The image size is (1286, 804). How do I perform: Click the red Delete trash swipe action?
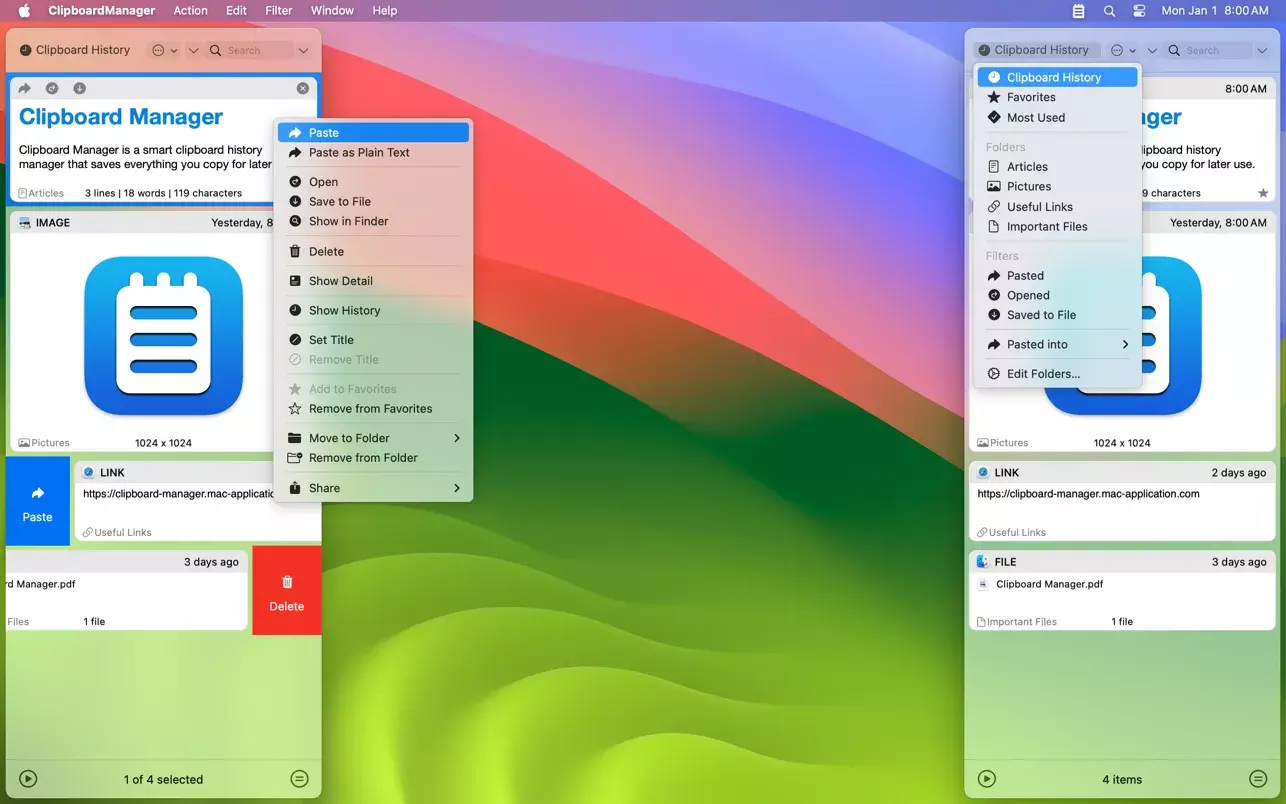[x=286, y=589]
